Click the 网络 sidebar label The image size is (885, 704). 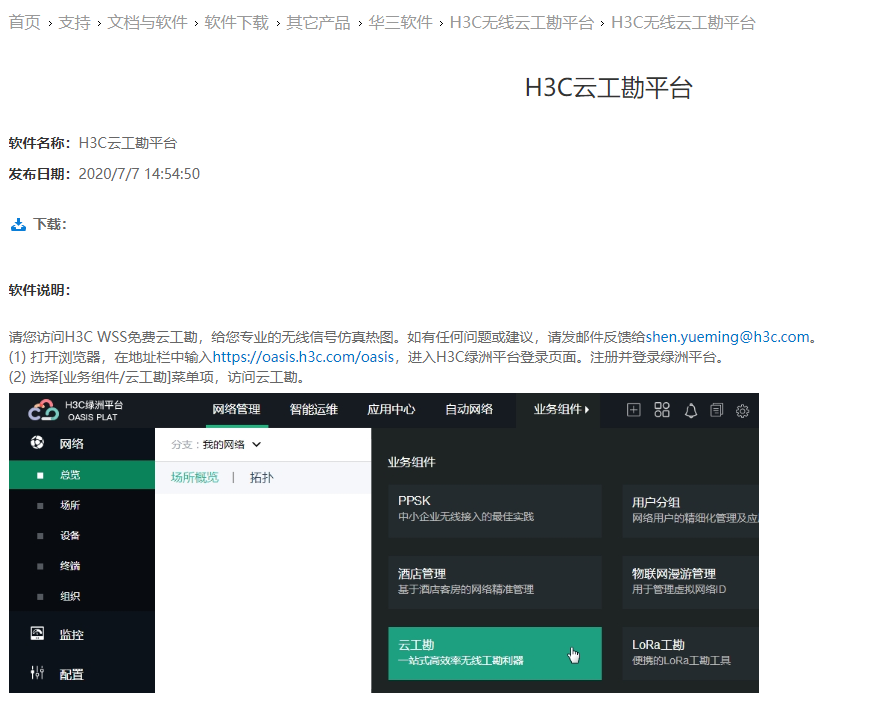click(x=72, y=444)
